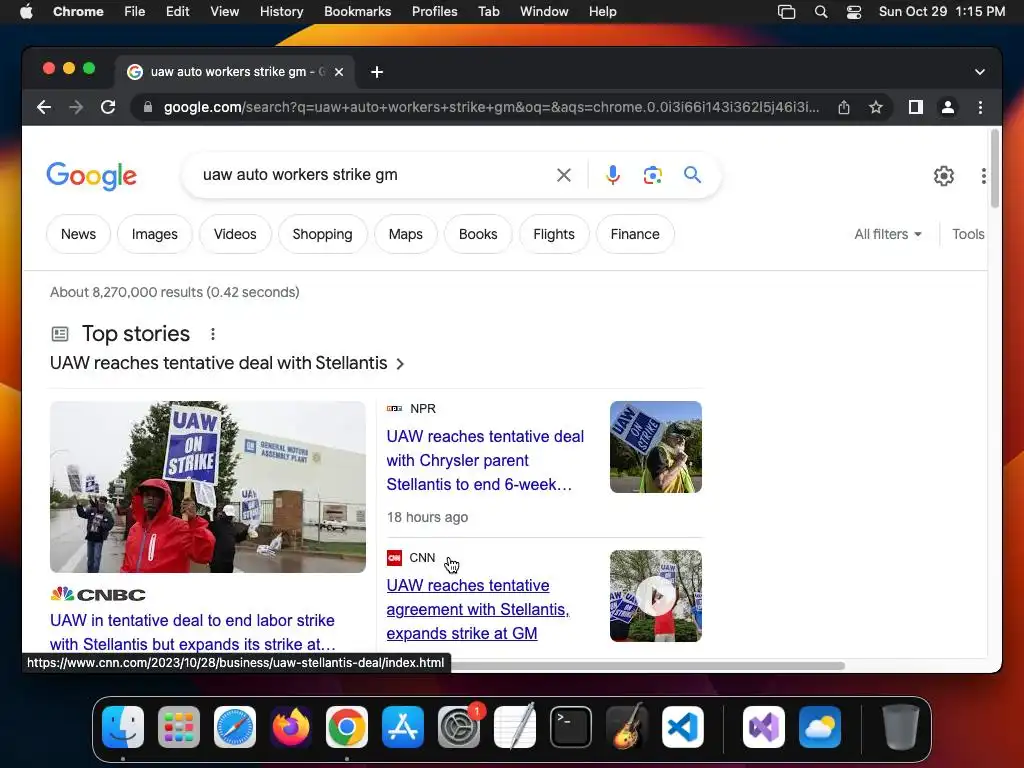Image resolution: width=1024 pixels, height=768 pixels.
Task: Open Google Lens image search
Action: 652,175
